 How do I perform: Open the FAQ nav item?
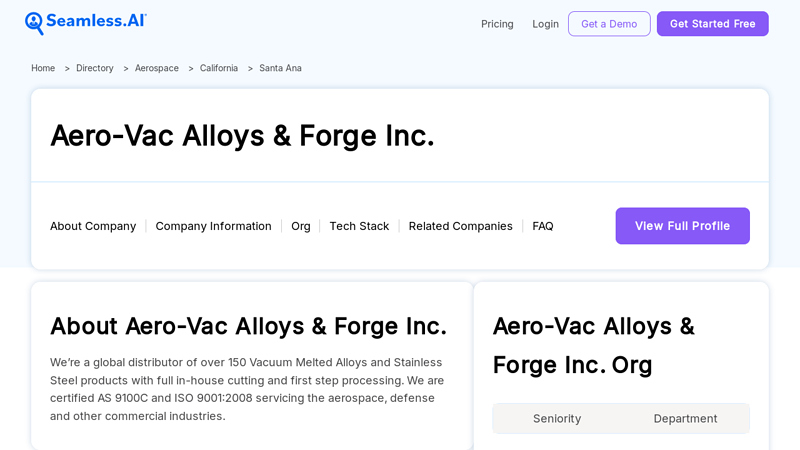[x=543, y=226]
